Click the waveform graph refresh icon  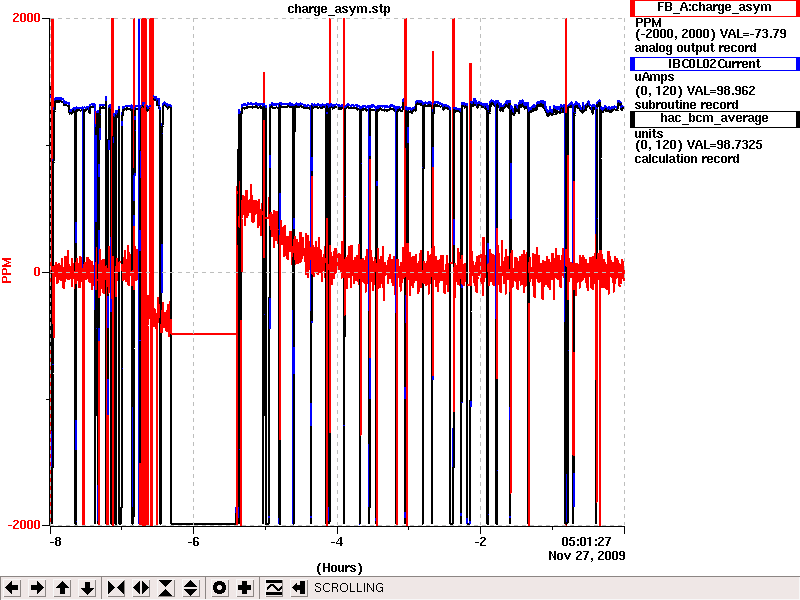274,588
